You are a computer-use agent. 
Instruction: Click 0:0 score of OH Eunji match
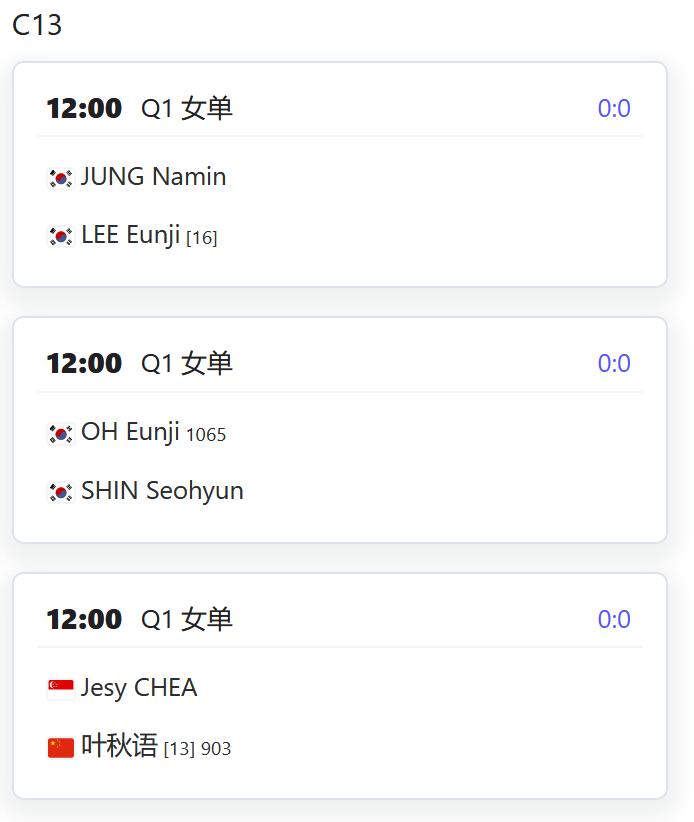coord(614,363)
